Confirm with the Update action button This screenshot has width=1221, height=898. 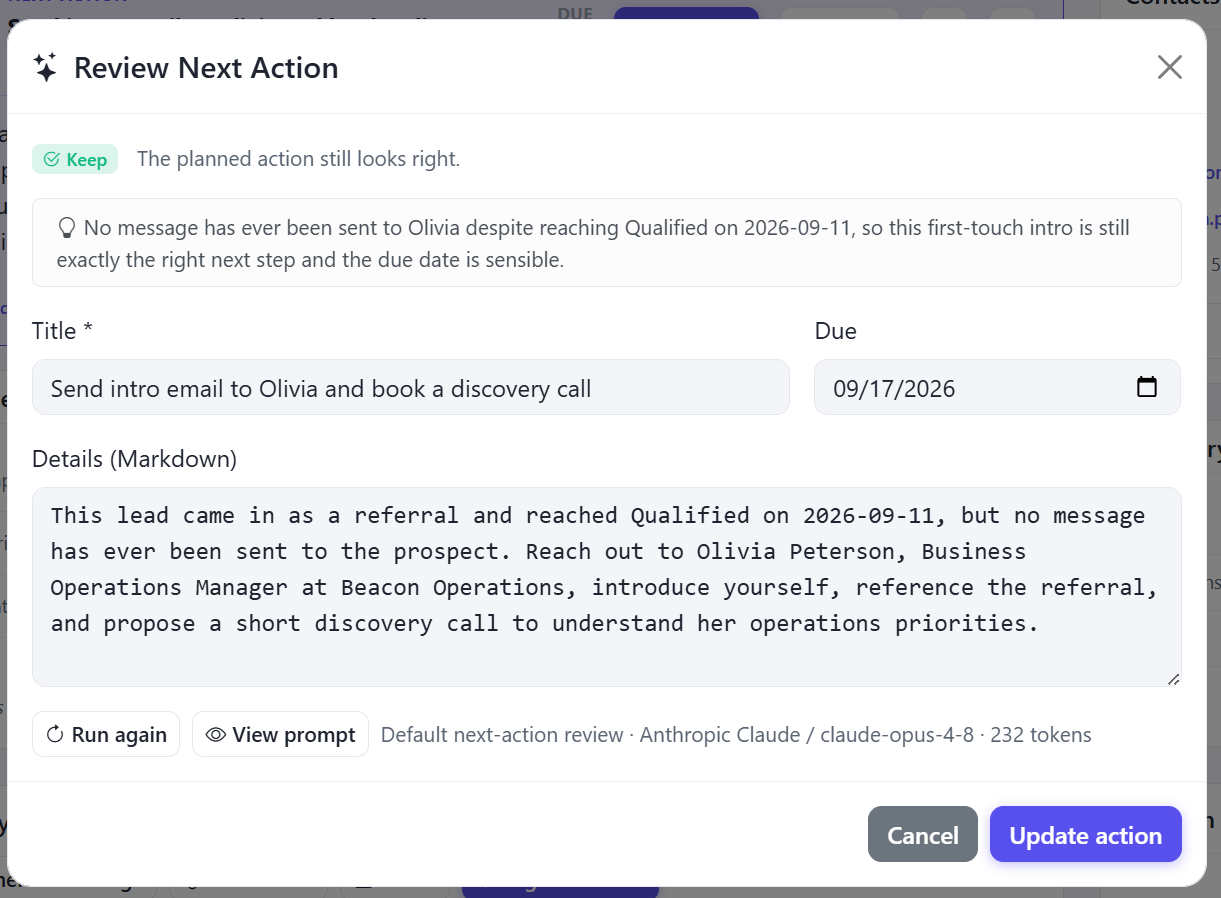pos(1086,834)
